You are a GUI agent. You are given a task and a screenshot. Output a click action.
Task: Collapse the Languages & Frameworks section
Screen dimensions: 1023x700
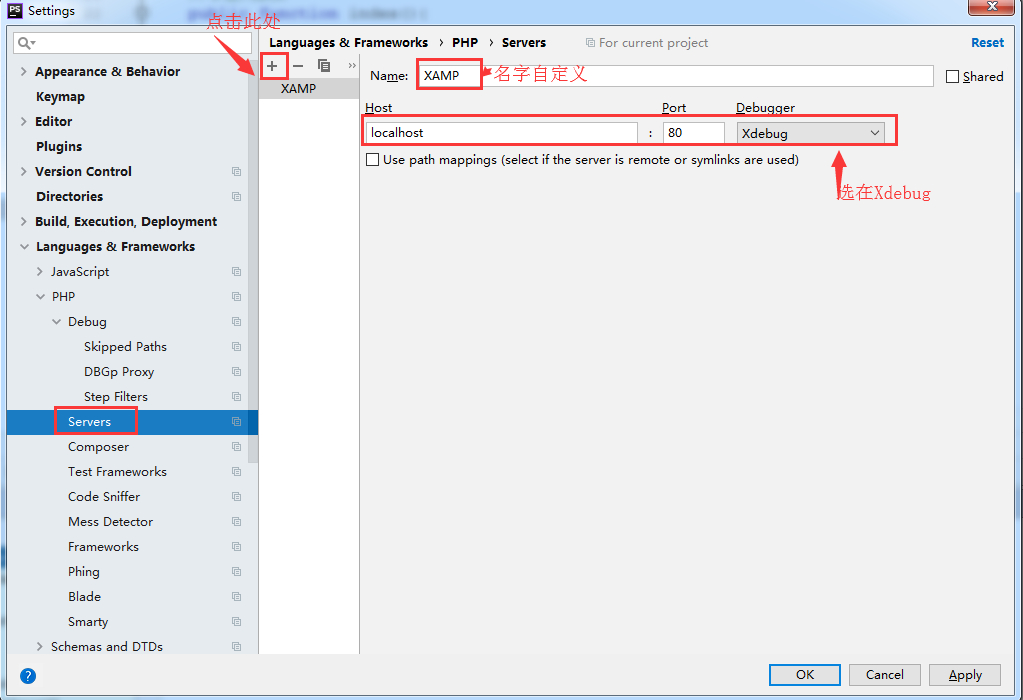pos(24,247)
